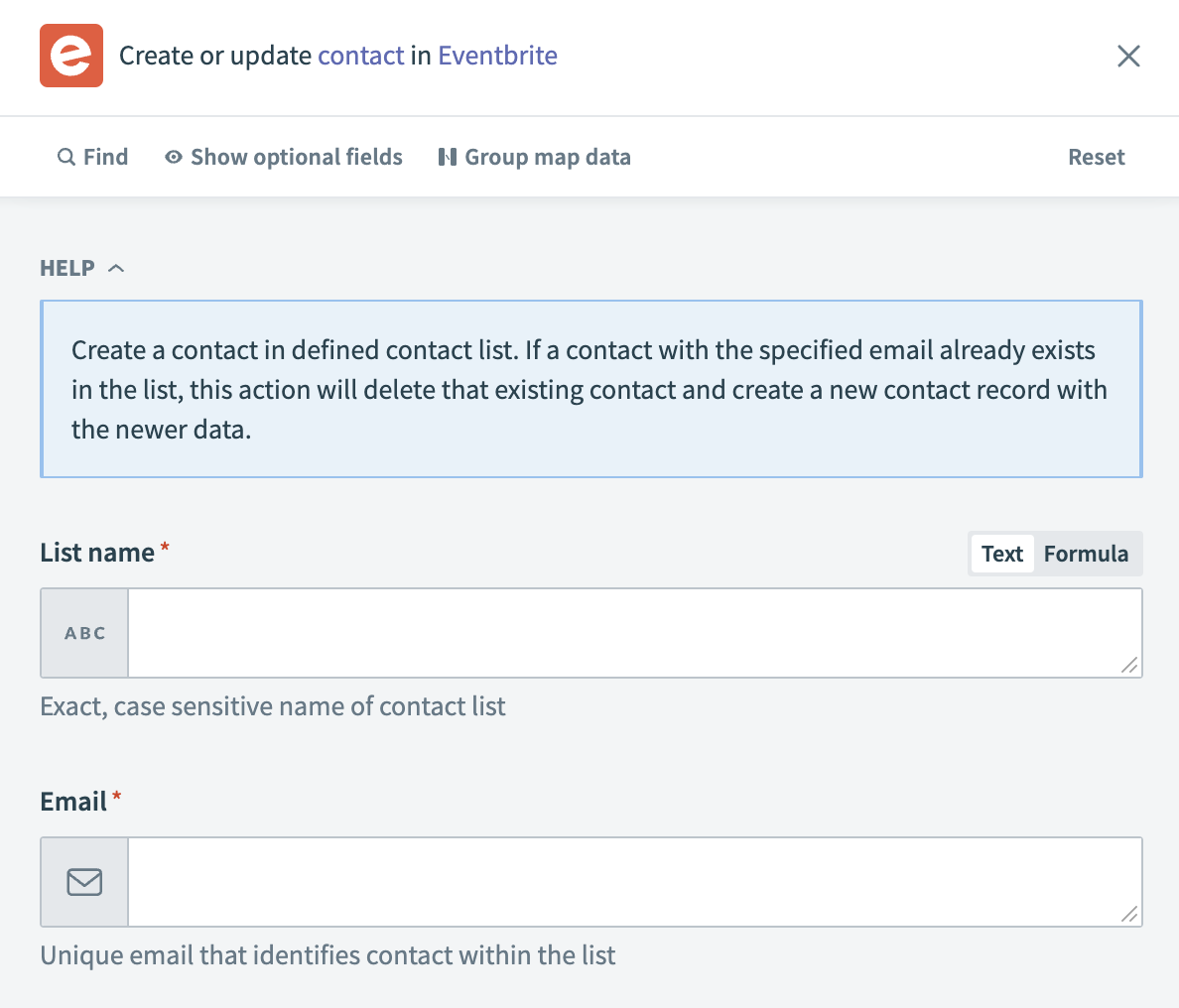Viewport: 1179px width, 1008px height.
Task: Switch List name input to Formula mode
Action: click(x=1086, y=554)
